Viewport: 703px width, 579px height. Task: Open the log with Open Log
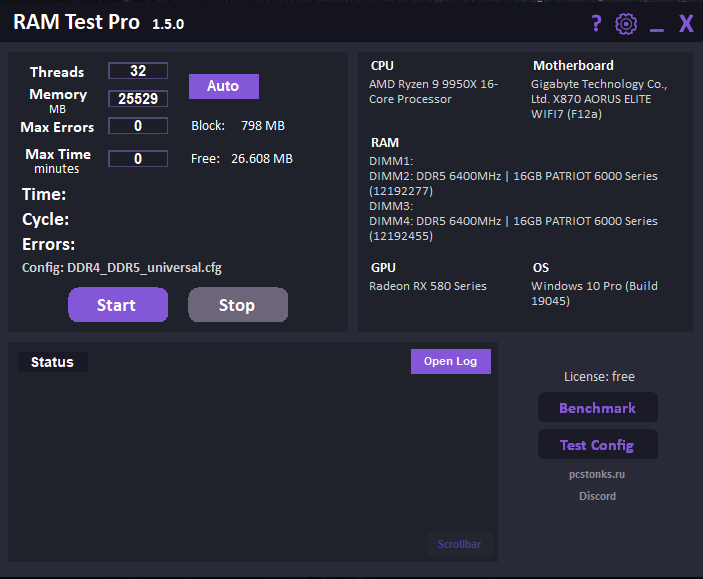451,361
